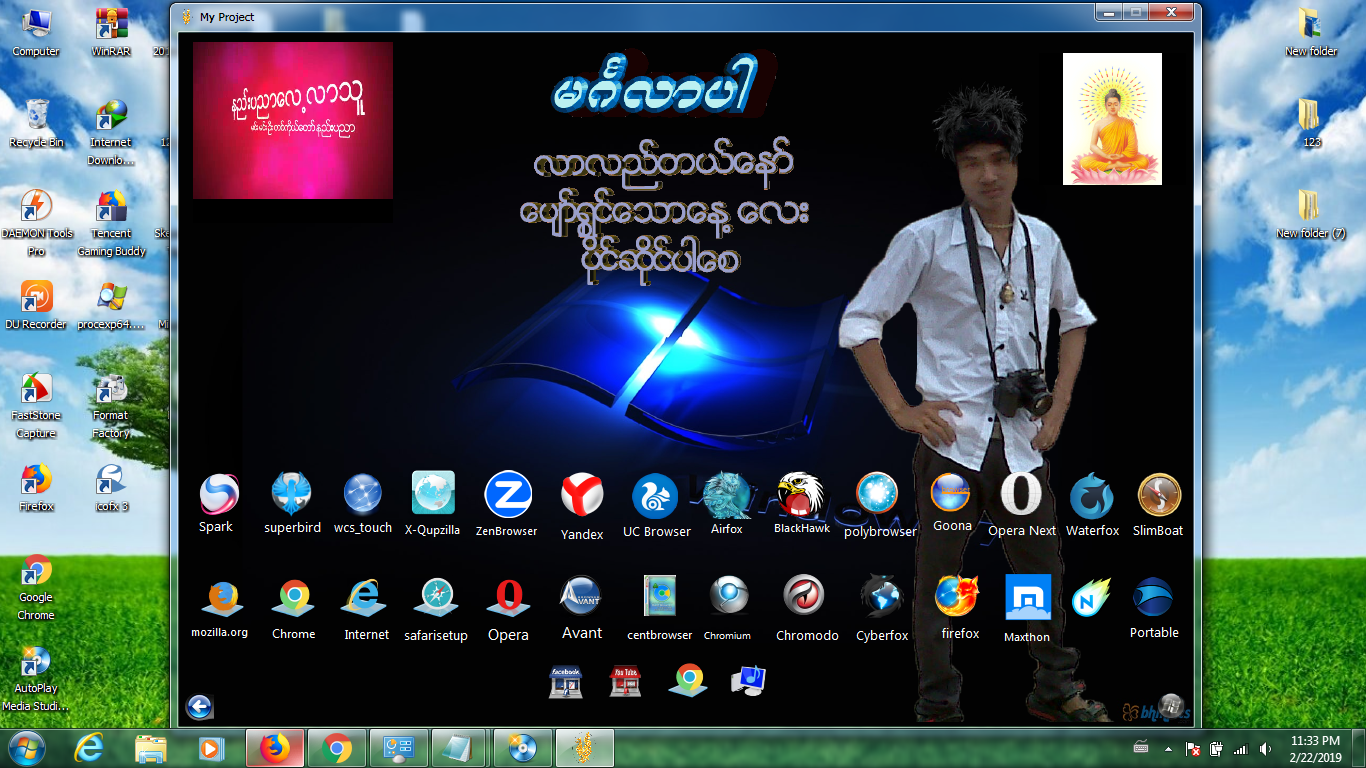Launch Format Factory desktop shortcut
1366x768 pixels.
tap(111, 405)
